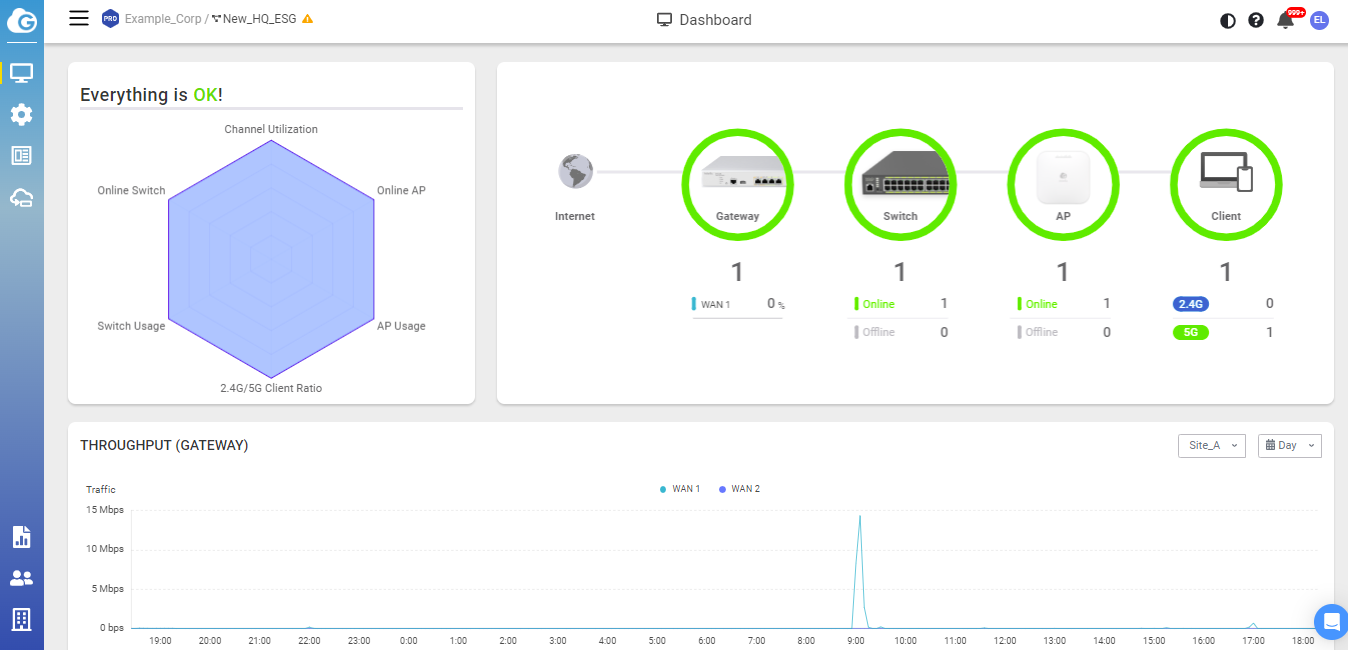Open the chat support bubble
The height and width of the screenshot is (650, 1348).
point(1331,621)
